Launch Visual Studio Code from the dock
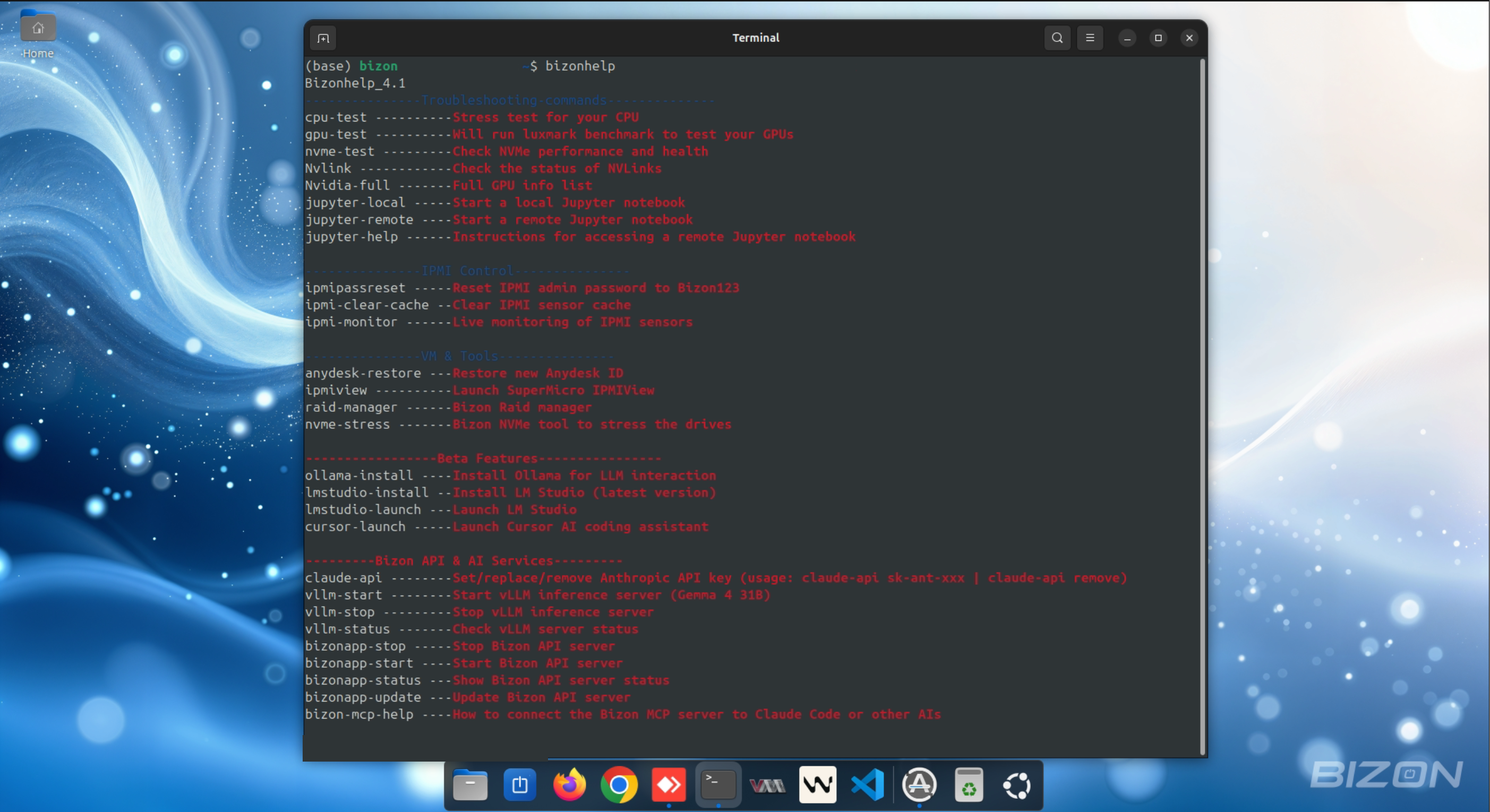The height and width of the screenshot is (812, 1490). pyautogui.click(x=868, y=785)
